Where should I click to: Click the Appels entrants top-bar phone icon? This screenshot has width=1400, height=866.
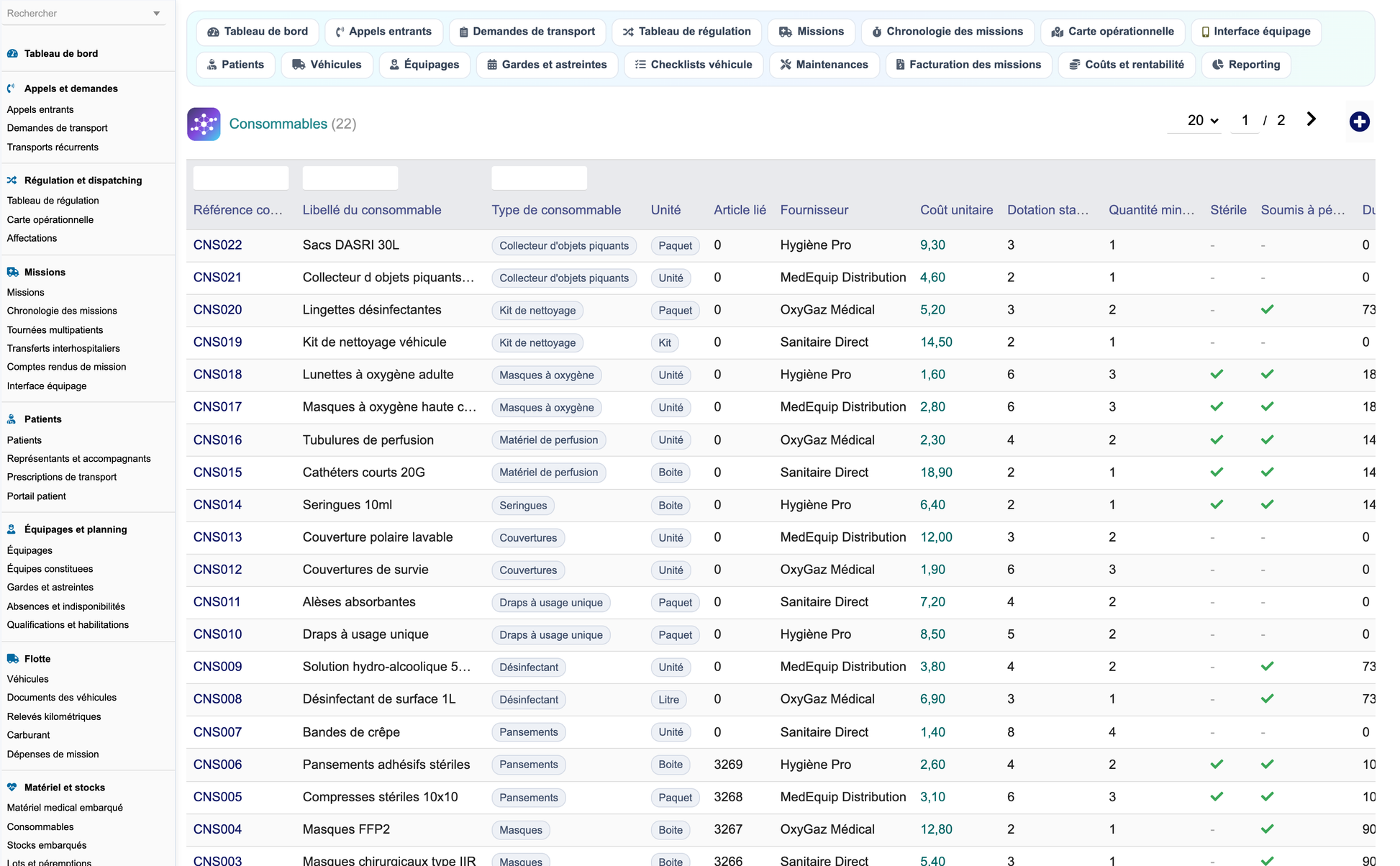pos(340,32)
